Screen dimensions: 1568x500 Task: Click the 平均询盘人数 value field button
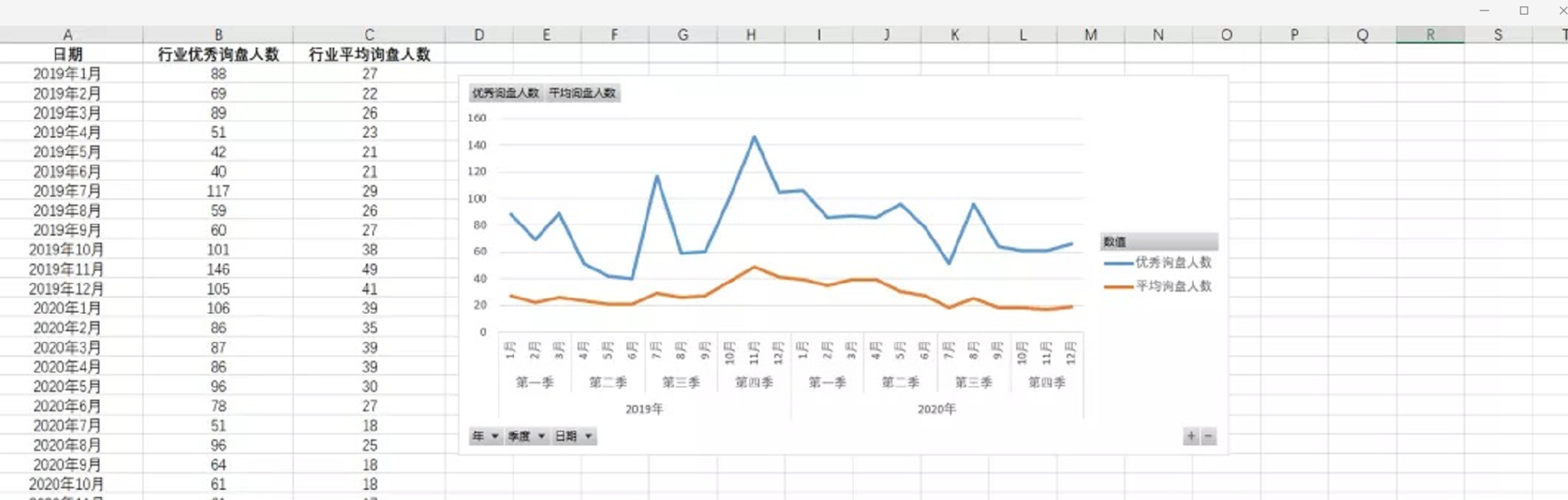[x=582, y=93]
